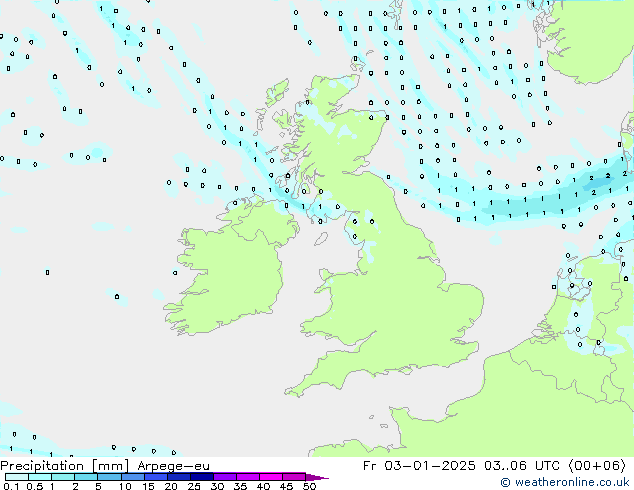Click the 25–30 mm navy legend swatch
Screen dimensions: 634x490
point(201,477)
